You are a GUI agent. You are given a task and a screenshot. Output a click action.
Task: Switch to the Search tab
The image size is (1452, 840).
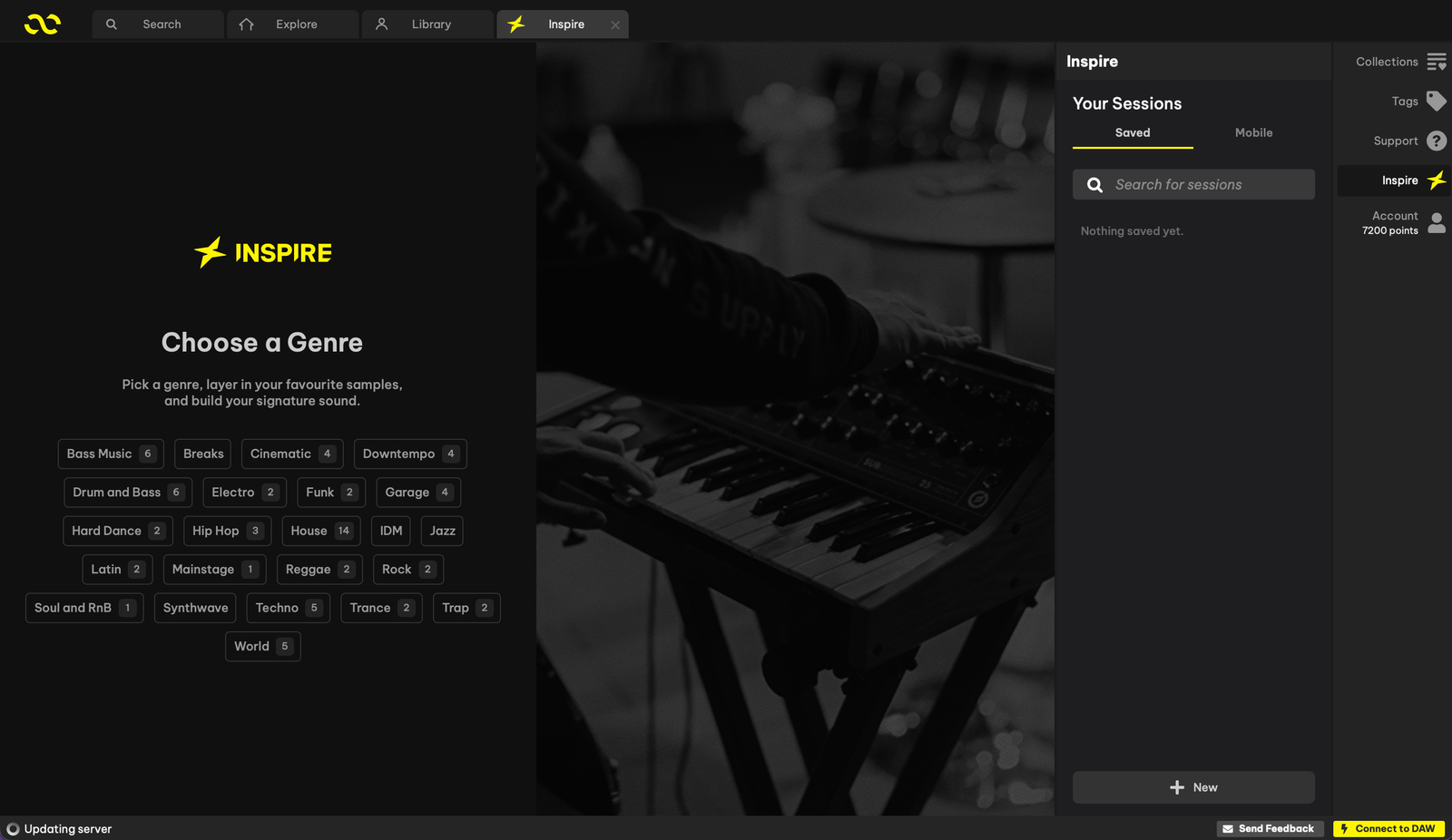click(158, 24)
